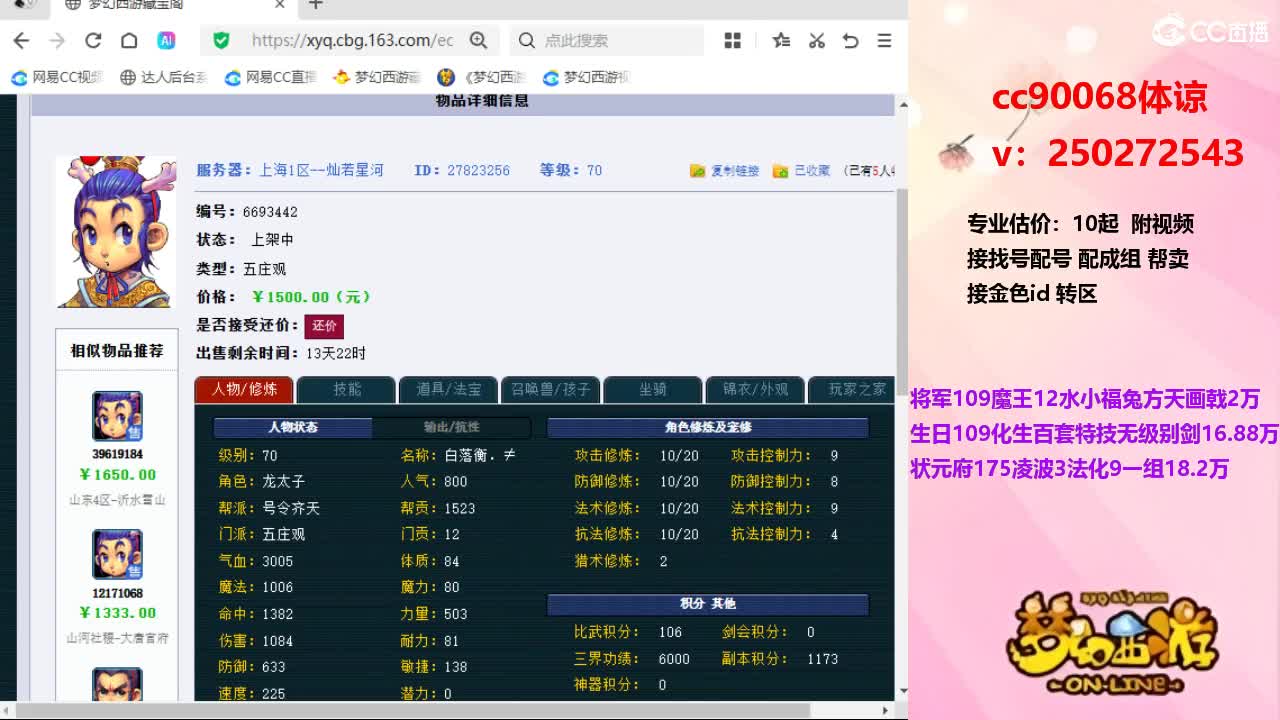Open the browser hamburger menu
Viewport: 1280px width, 720px height.
[884, 40]
